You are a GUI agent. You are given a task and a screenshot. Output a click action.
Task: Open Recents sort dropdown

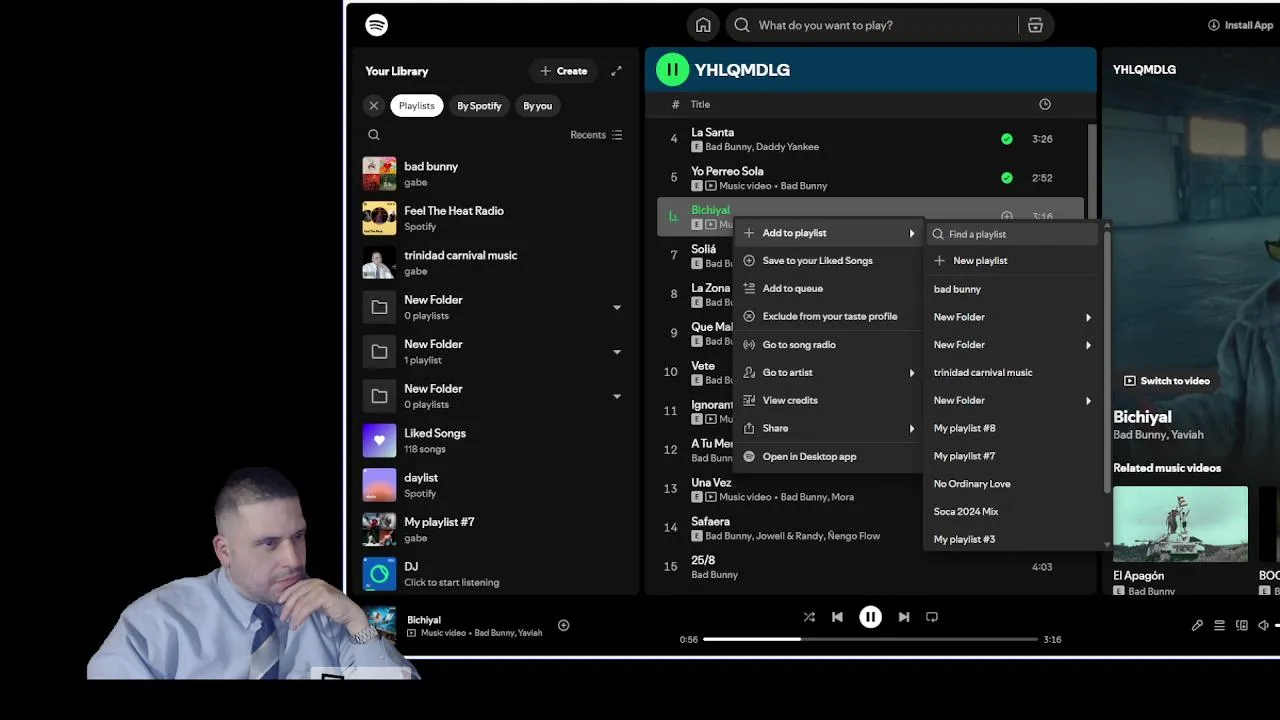(x=596, y=135)
